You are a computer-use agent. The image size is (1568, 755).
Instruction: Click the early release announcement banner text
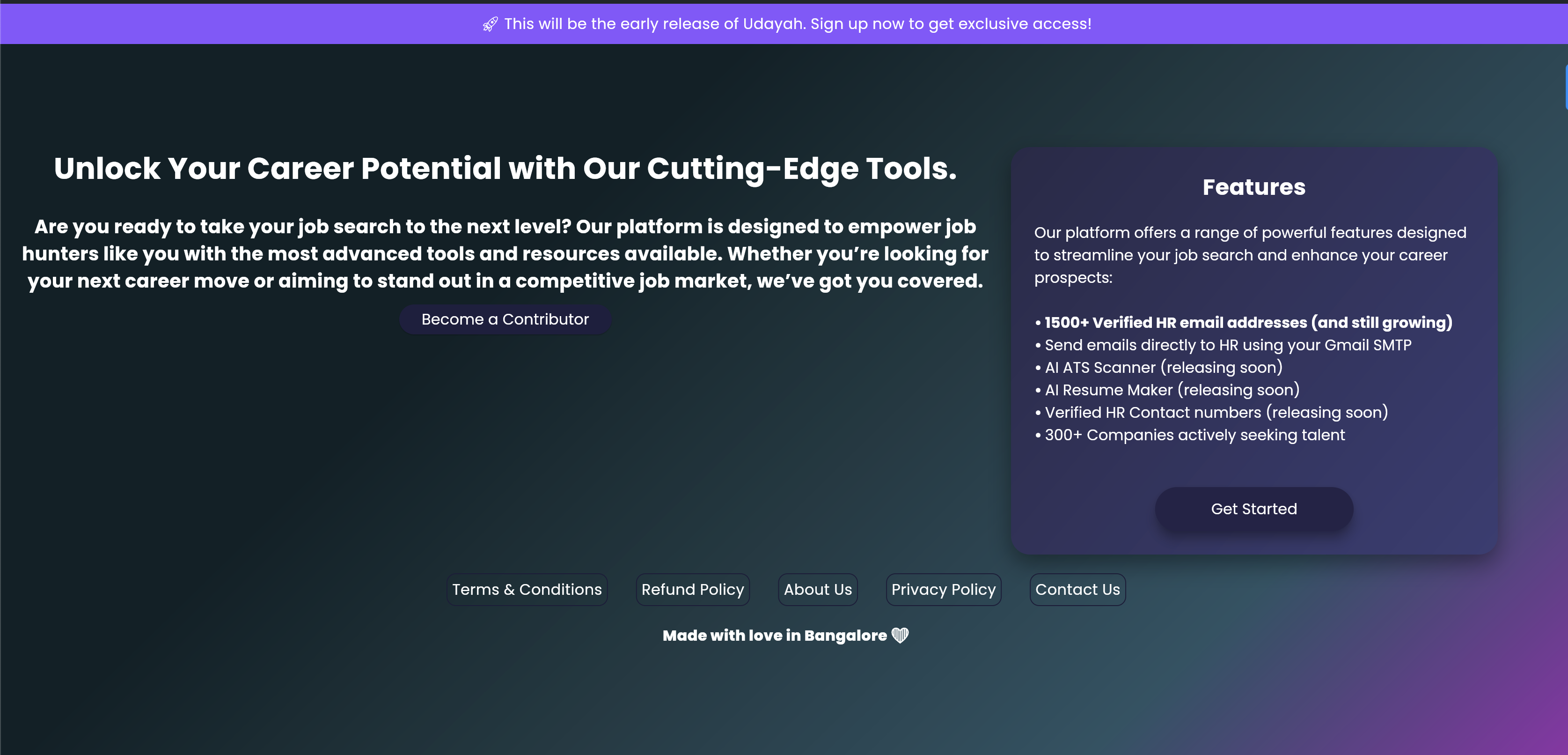(798, 24)
